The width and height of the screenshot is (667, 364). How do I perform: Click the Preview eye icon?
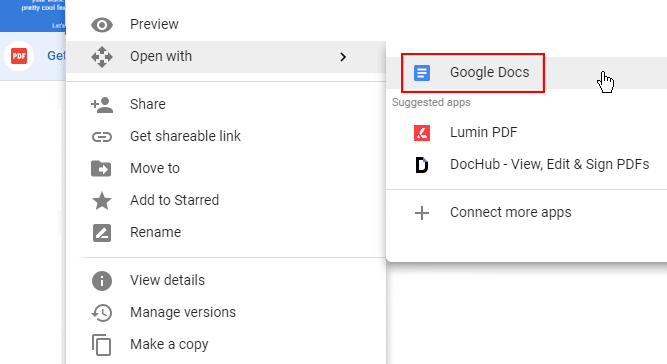click(102, 25)
